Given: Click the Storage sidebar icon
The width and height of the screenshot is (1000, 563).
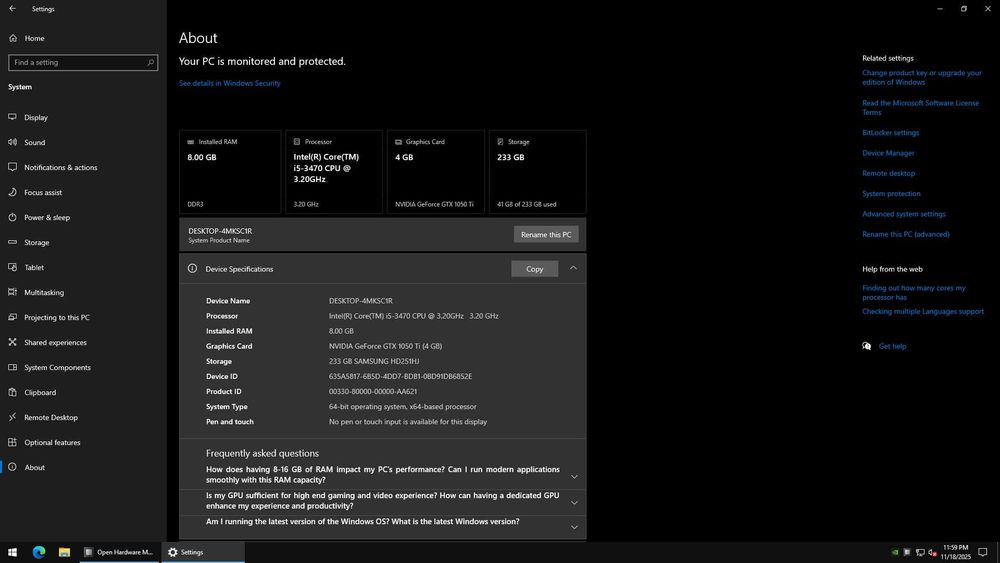Looking at the screenshot, I should tap(12, 242).
